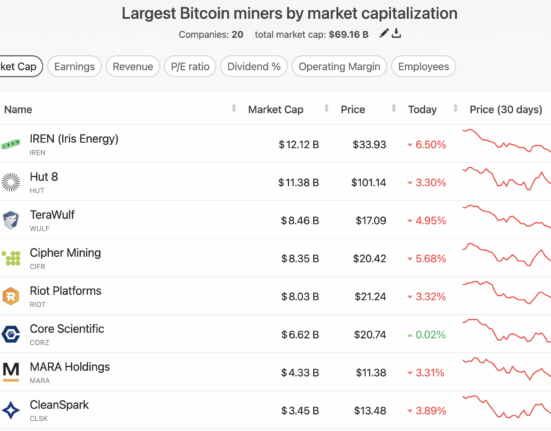551x431 pixels.
Task: Switch to the Earnings ranking tab
Action: (74, 66)
